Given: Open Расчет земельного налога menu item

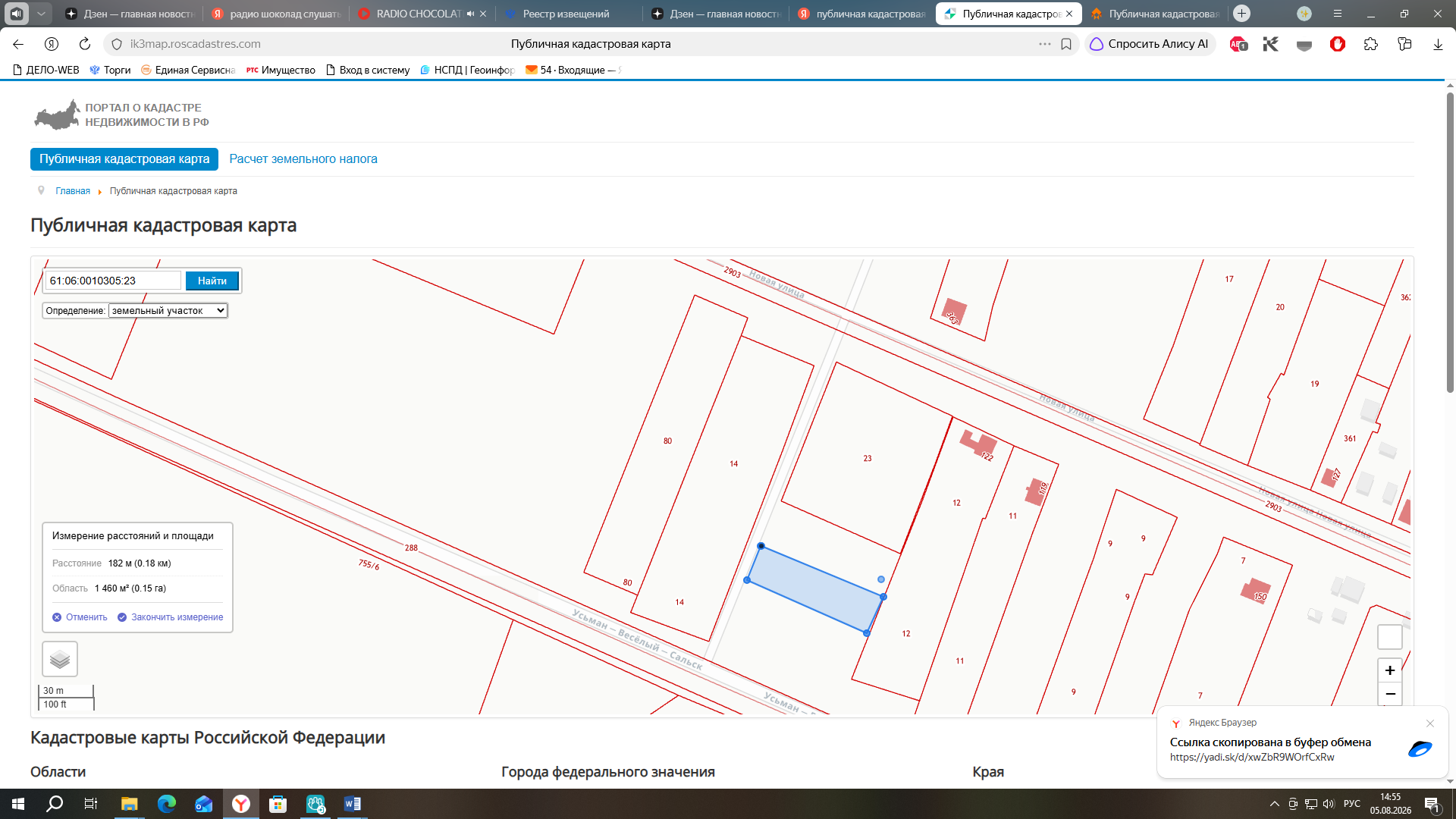Looking at the screenshot, I should pyautogui.click(x=303, y=159).
